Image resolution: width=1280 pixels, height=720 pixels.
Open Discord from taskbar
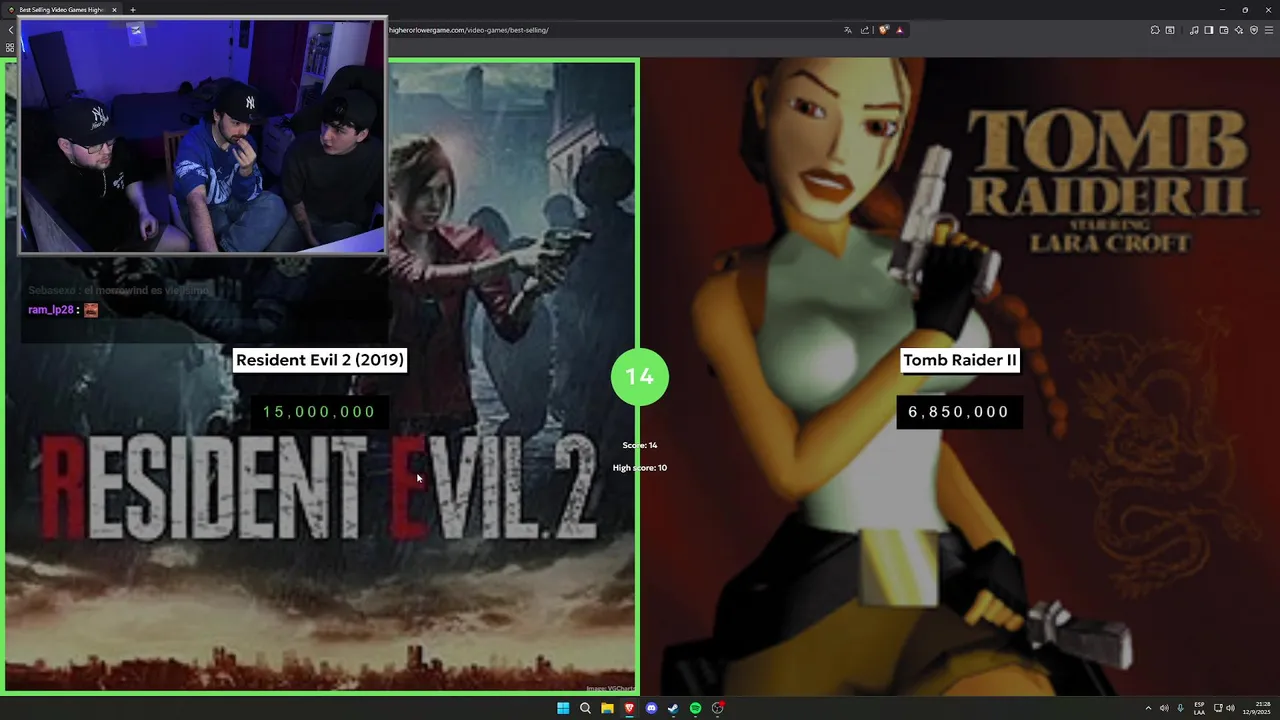pos(651,708)
